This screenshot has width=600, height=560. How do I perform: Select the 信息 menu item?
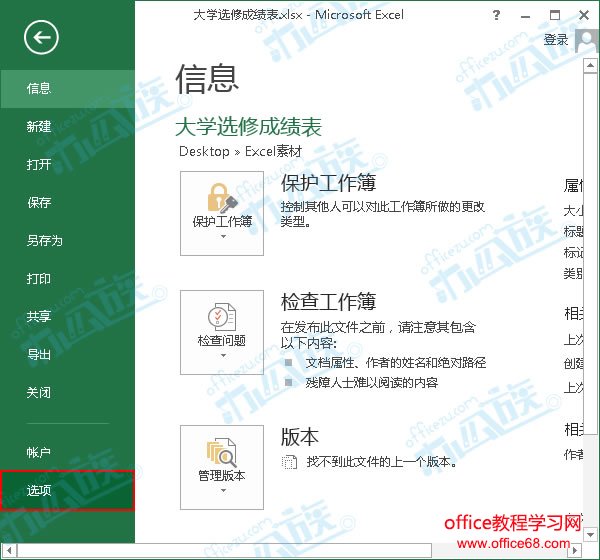point(67,89)
